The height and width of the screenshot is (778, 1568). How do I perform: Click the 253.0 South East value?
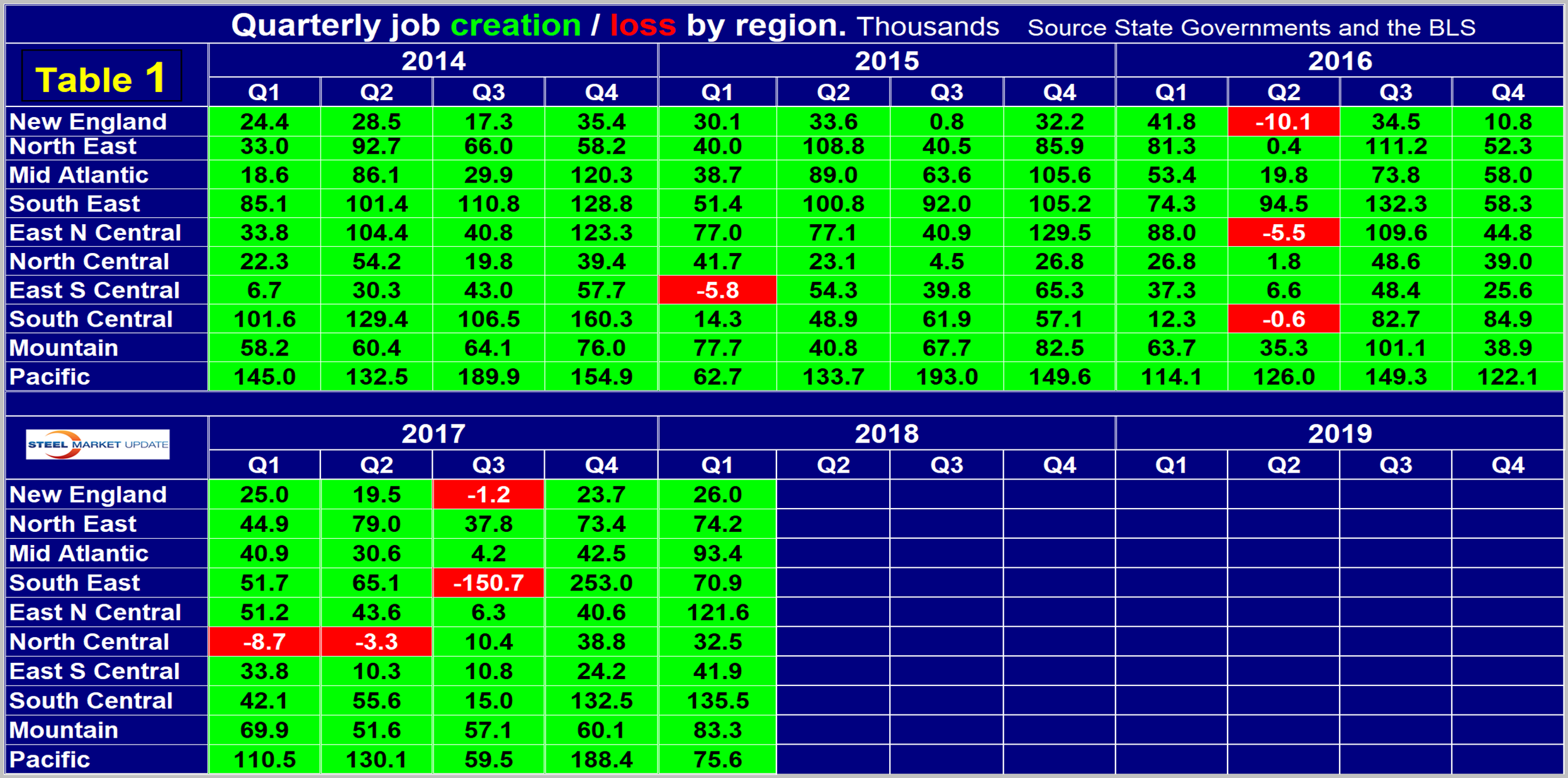click(x=601, y=583)
